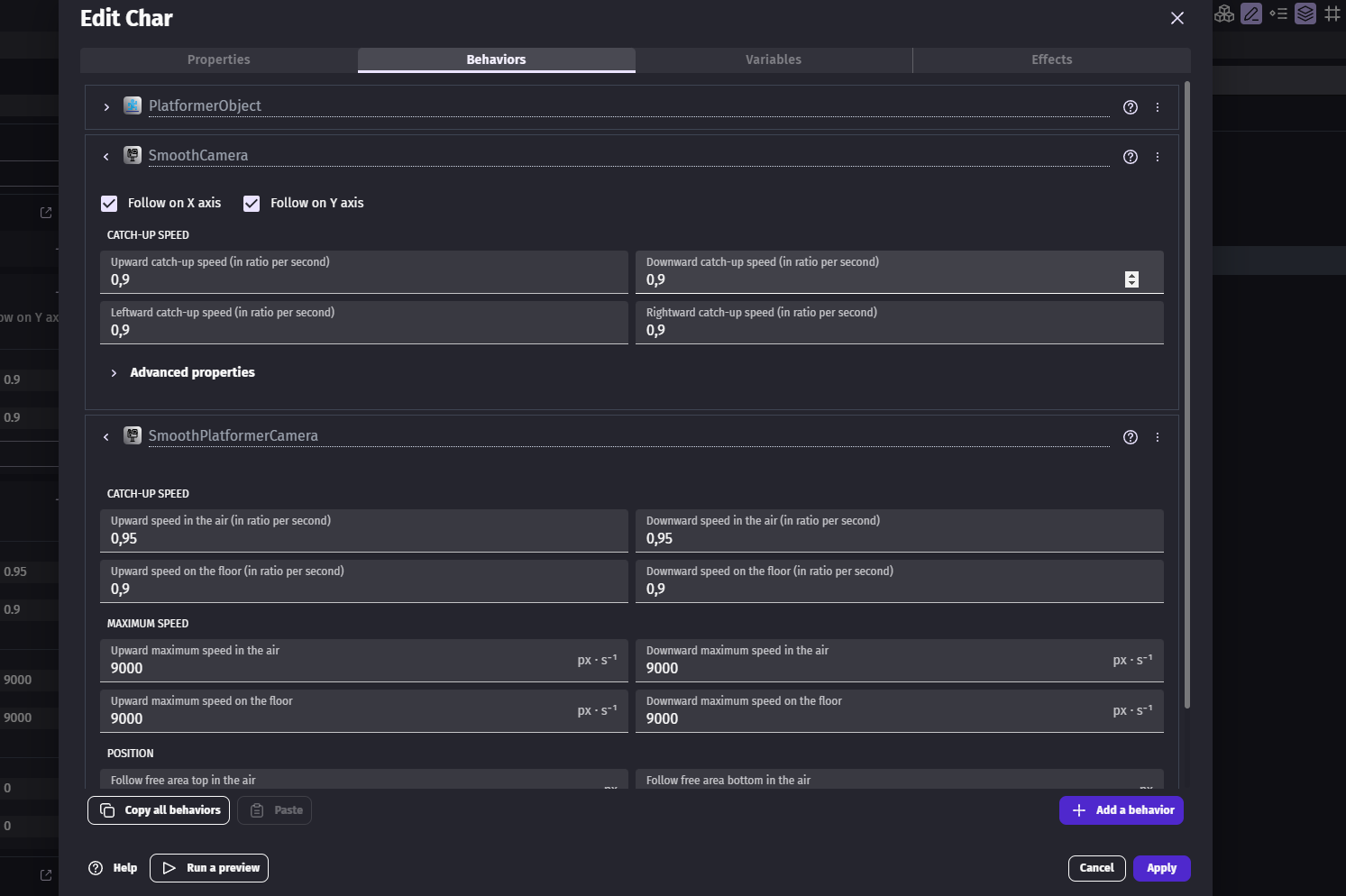Image resolution: width=1346 pixels, height=896 pixels.
Task: Edit Downward catch-up speed field
Action: pos(900,272)
